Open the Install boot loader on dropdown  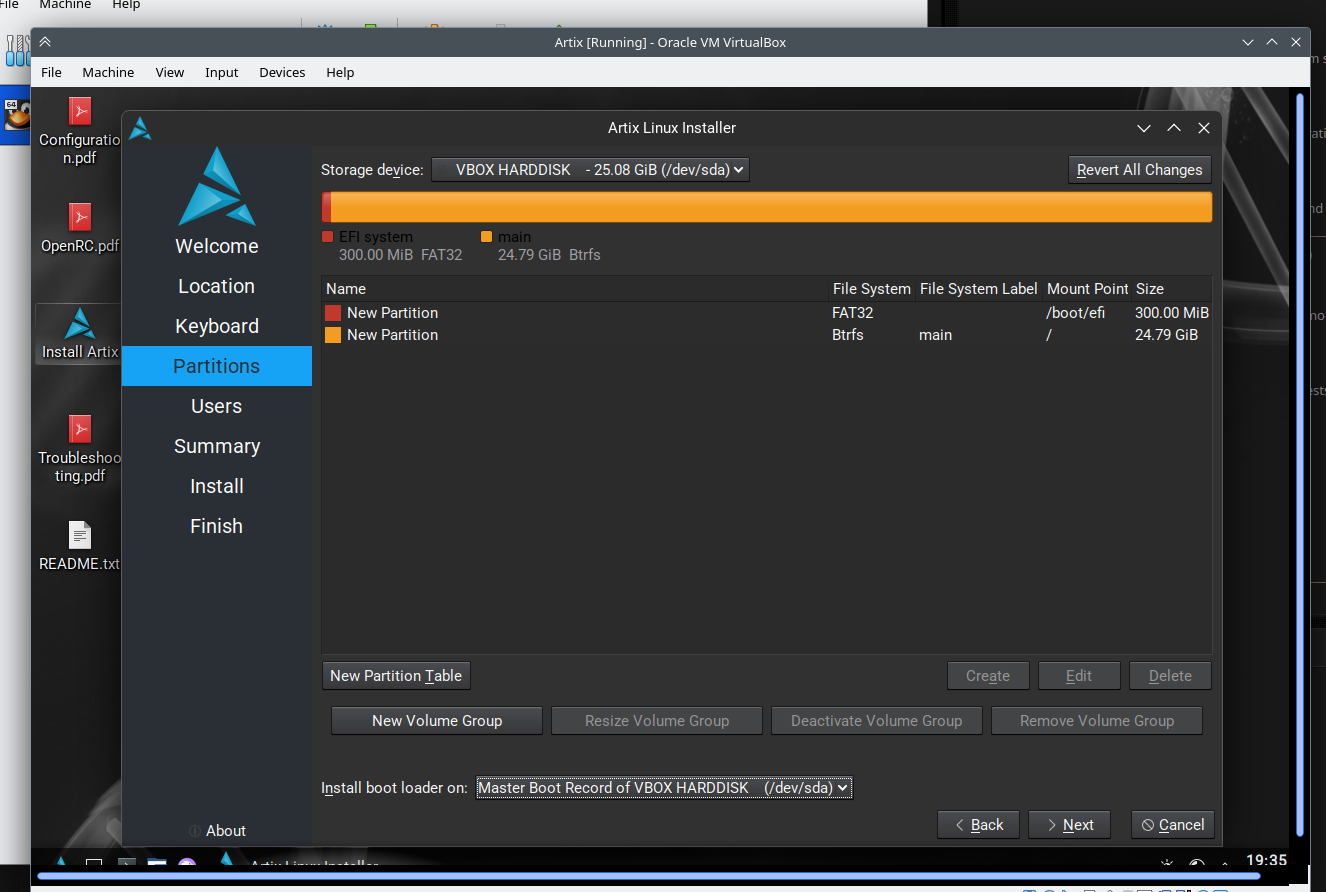point(664,788)
